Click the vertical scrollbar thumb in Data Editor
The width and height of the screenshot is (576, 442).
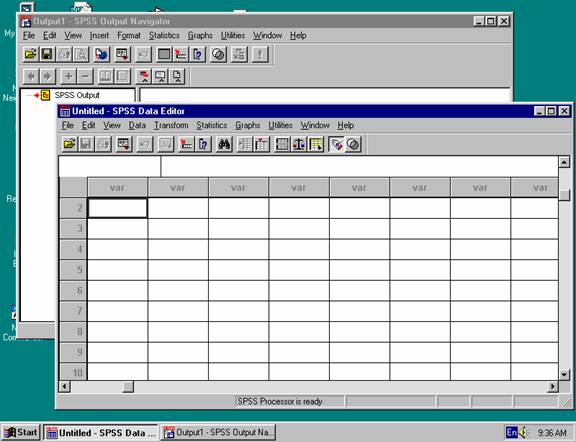pos(564,194)
